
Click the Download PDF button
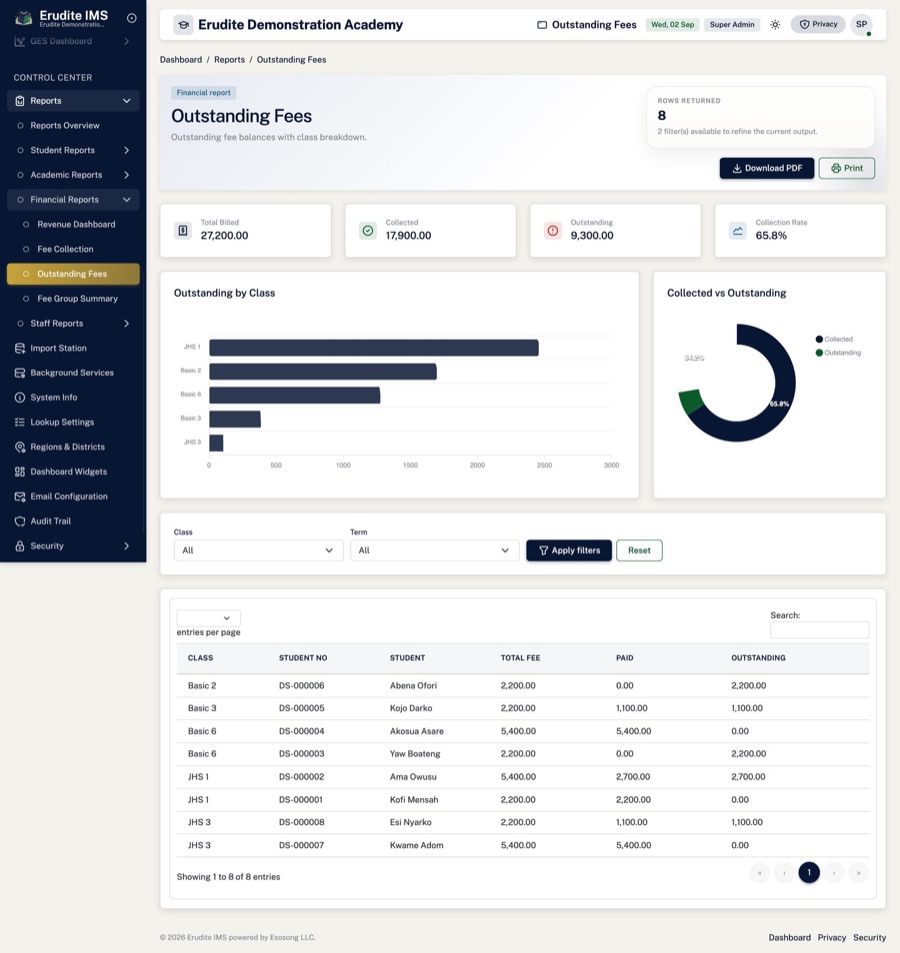point(767,168)
